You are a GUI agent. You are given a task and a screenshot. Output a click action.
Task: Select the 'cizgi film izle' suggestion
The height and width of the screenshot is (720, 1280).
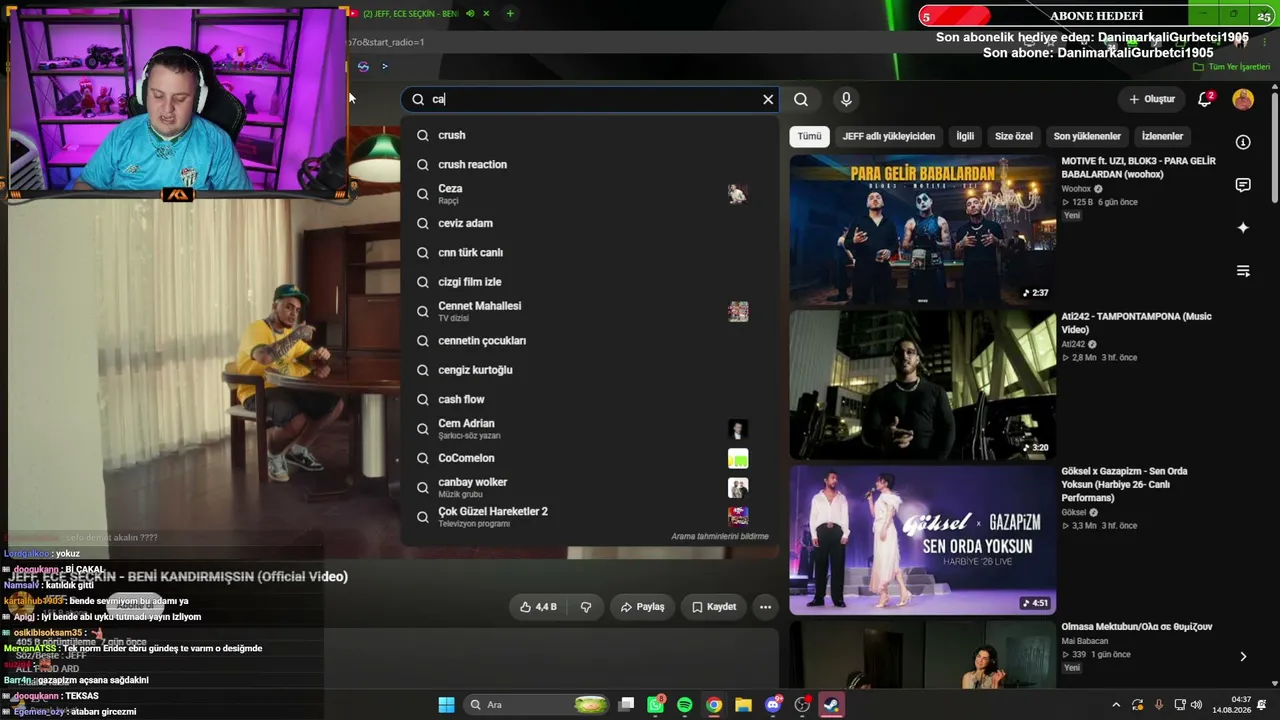click(589, 282)
